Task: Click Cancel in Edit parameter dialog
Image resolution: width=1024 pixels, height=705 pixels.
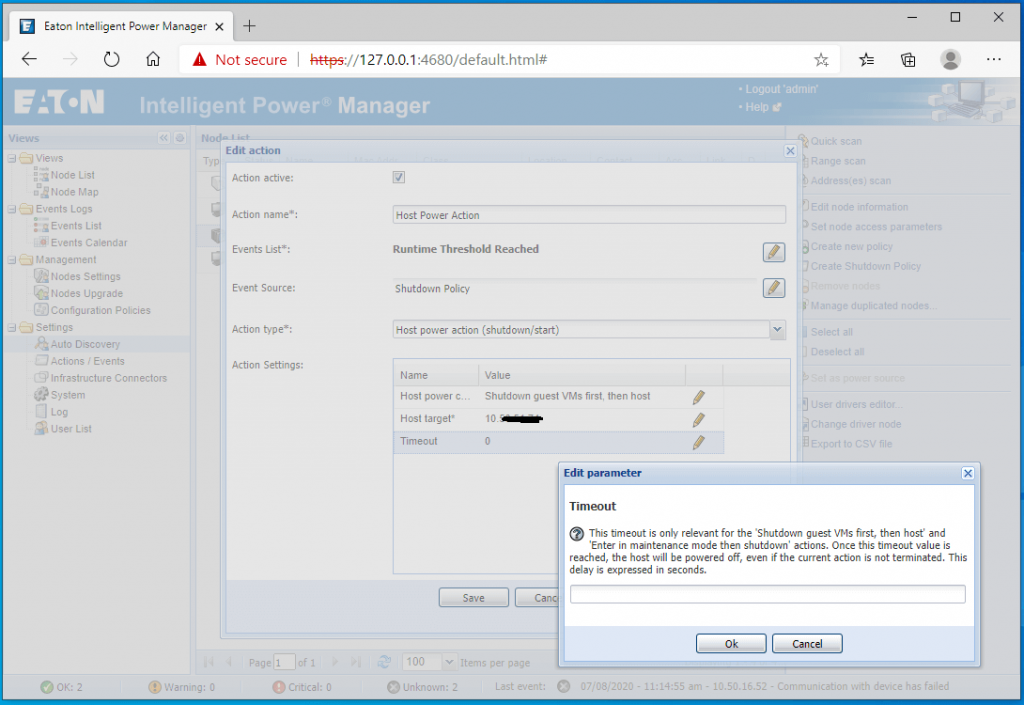Action: coord(807,644)
